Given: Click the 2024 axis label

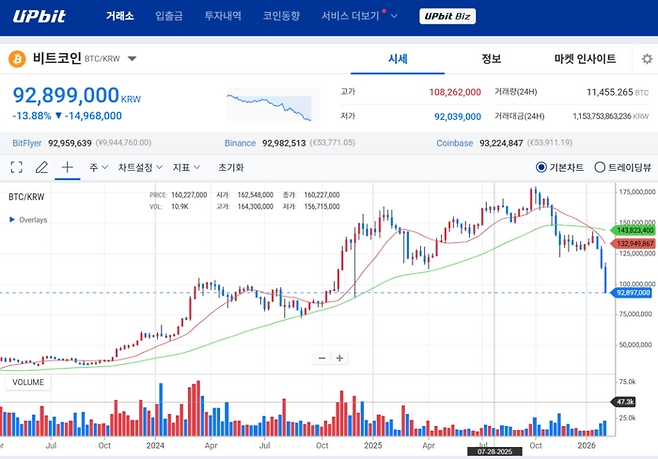Looking at the screenshot, I should (155, 446).
